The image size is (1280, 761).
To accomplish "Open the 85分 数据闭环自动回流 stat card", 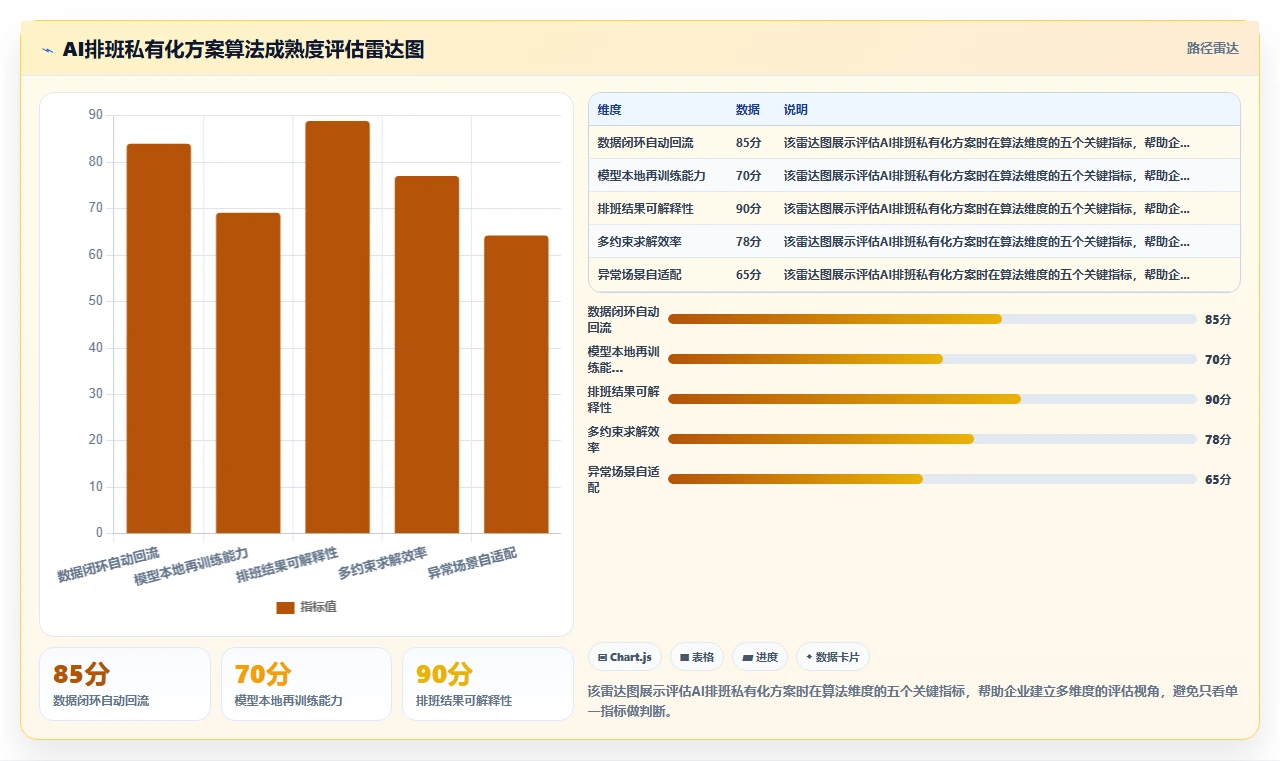I will pyautogui.click(x=125, y=684).
